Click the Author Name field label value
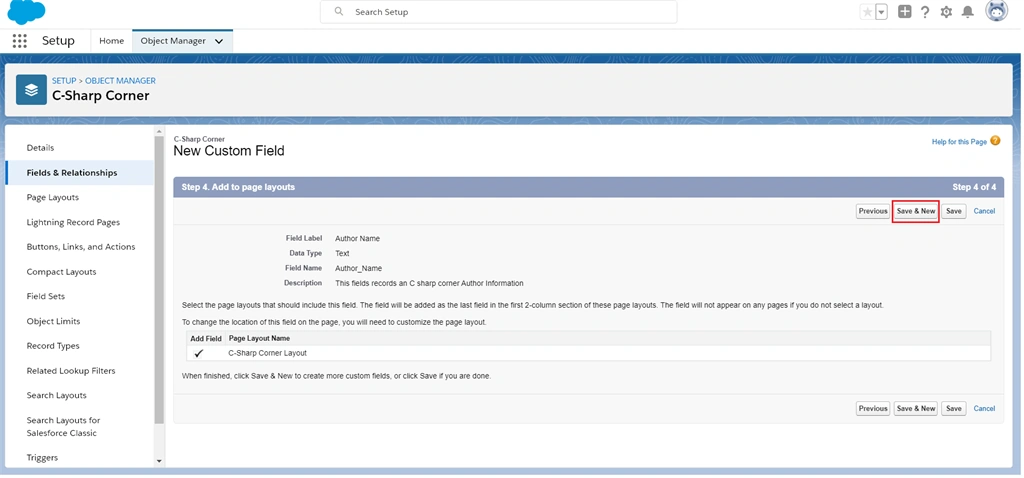This screenshot has width=1024, height=478. (357, 238)
